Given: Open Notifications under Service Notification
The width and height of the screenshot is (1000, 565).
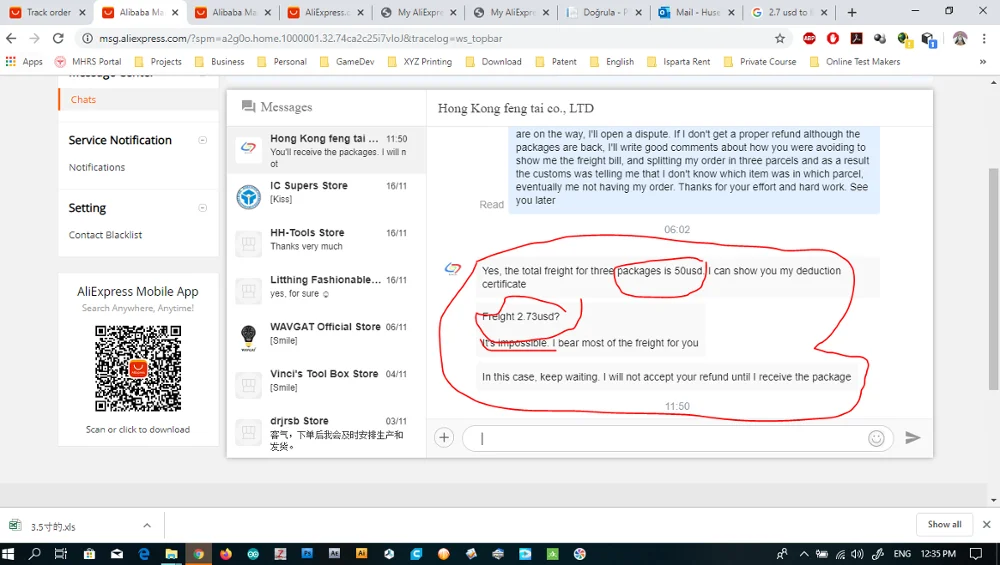Looking at the screenshot, I should pos(97,167).
